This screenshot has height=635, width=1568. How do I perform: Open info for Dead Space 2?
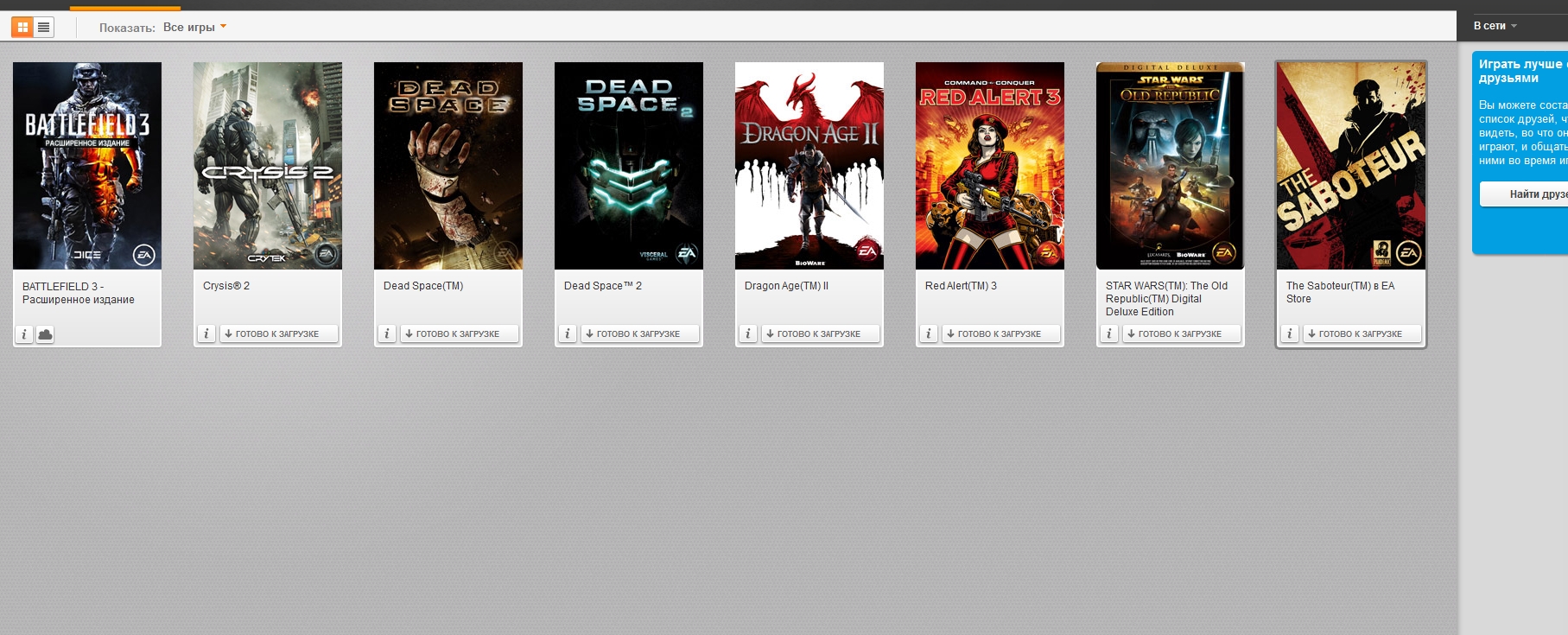point(567,333)
